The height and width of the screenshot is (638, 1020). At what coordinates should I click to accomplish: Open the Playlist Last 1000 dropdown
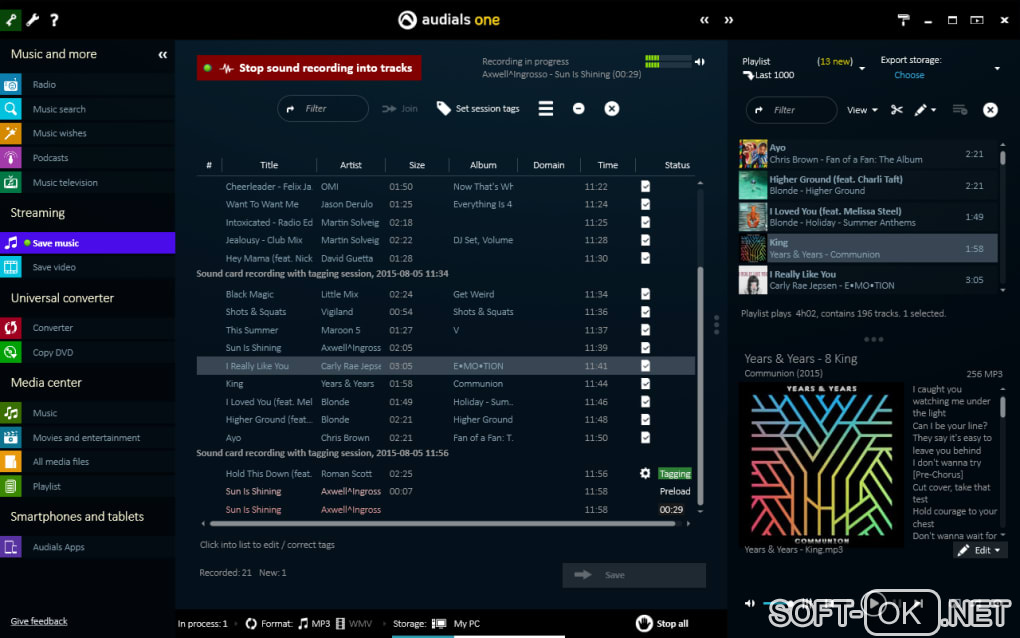pyautogui.click(x=862, y=68)
